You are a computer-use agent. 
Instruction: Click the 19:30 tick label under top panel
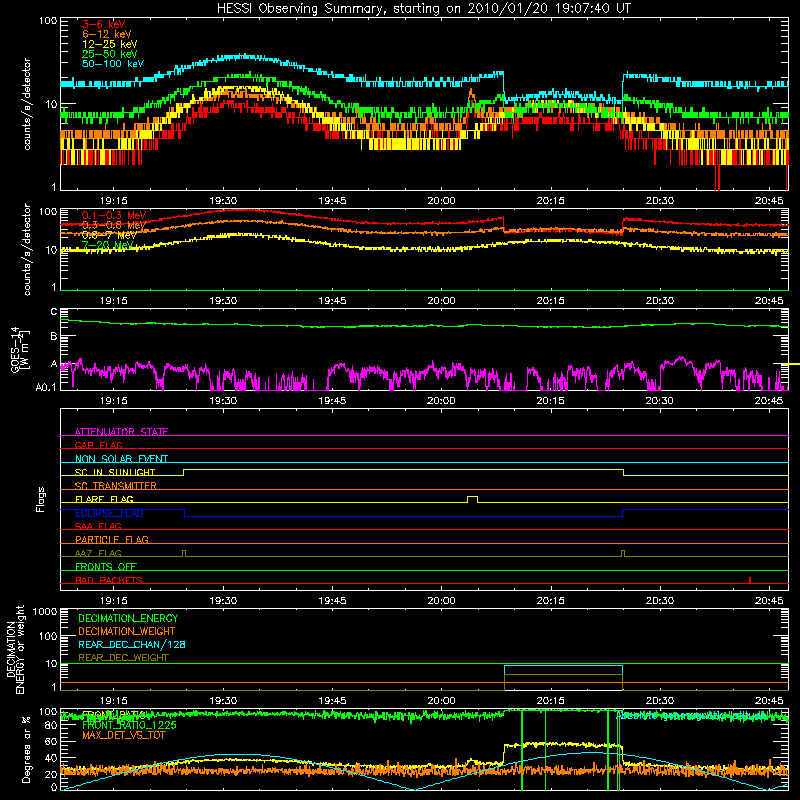[x=223, y=201]
